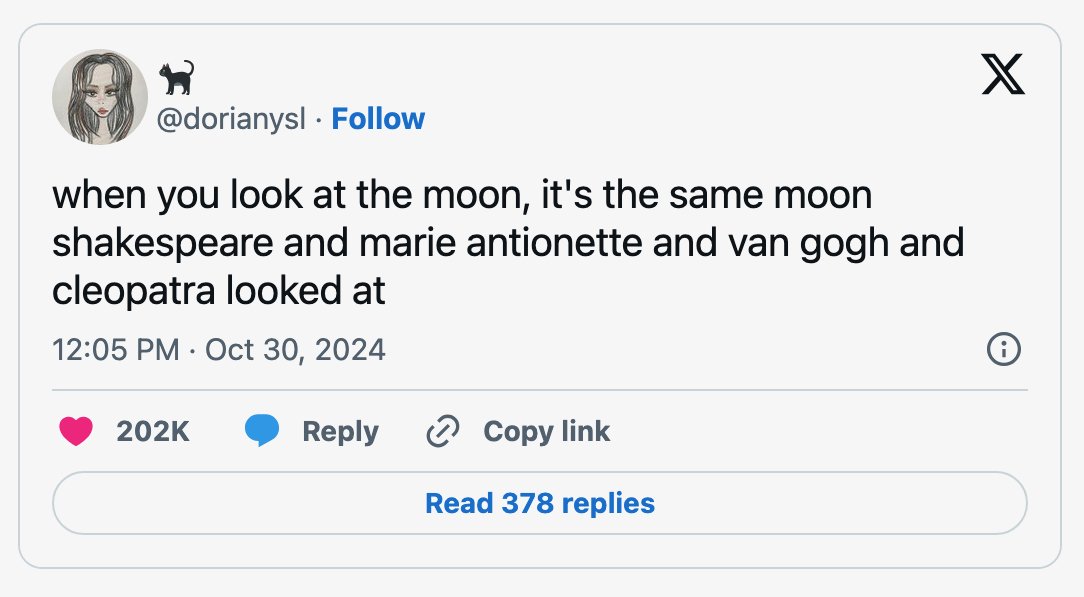
Task: Select the Copy link text
Action: [546, 431]
